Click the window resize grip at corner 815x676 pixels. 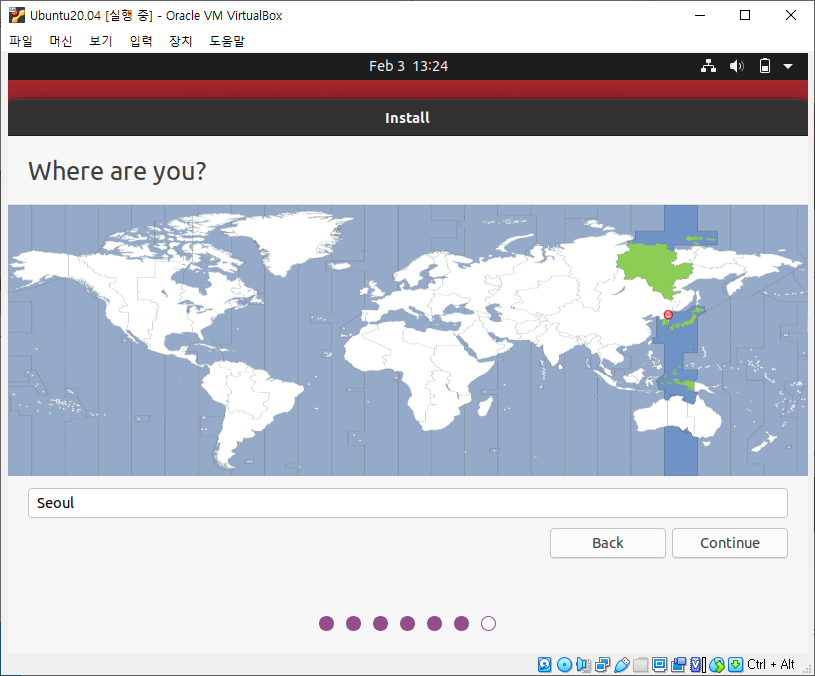(x=808, y=669)
